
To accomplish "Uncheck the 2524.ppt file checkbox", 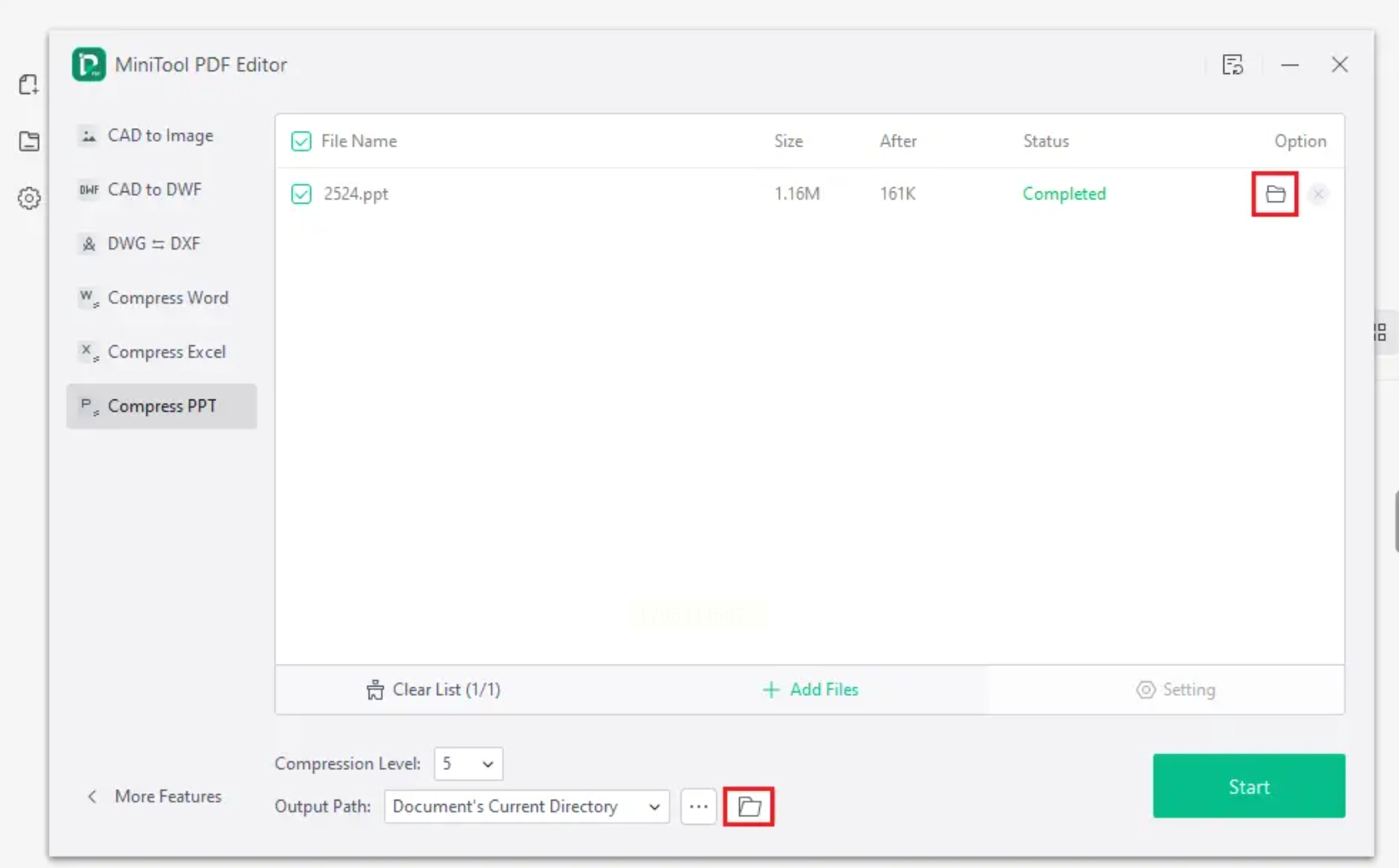I will (301, 195).
